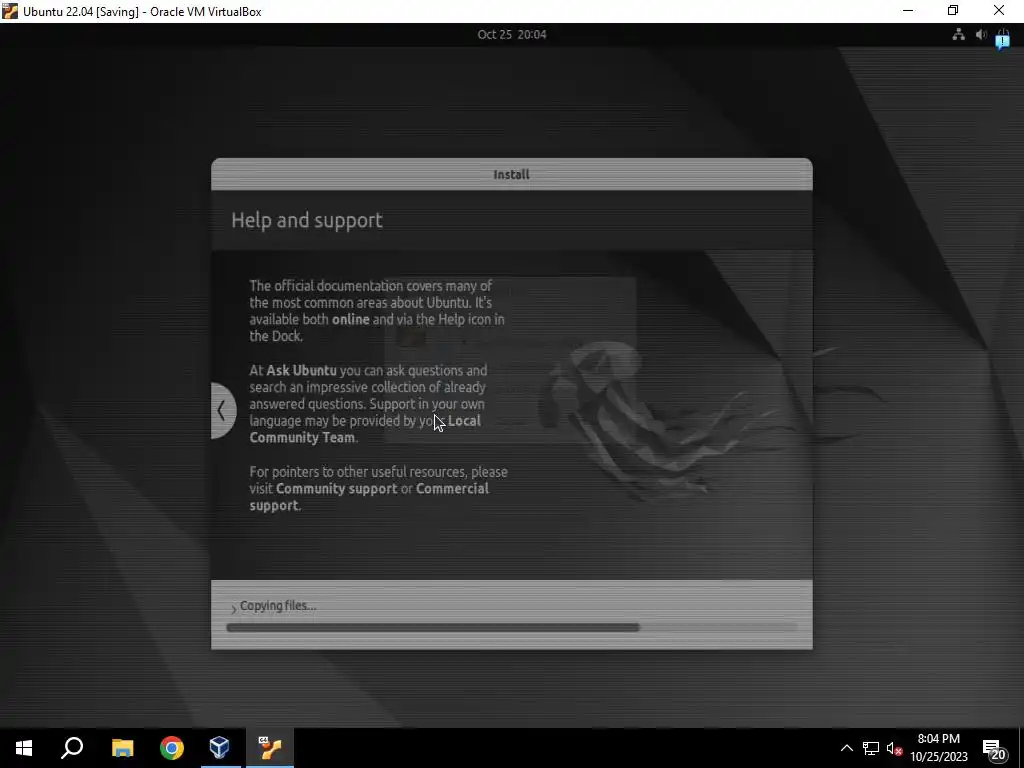The height and width of the screenshot is (768, 1024).
Task: Click the VirtualBox window title icon
Action: 10,11
